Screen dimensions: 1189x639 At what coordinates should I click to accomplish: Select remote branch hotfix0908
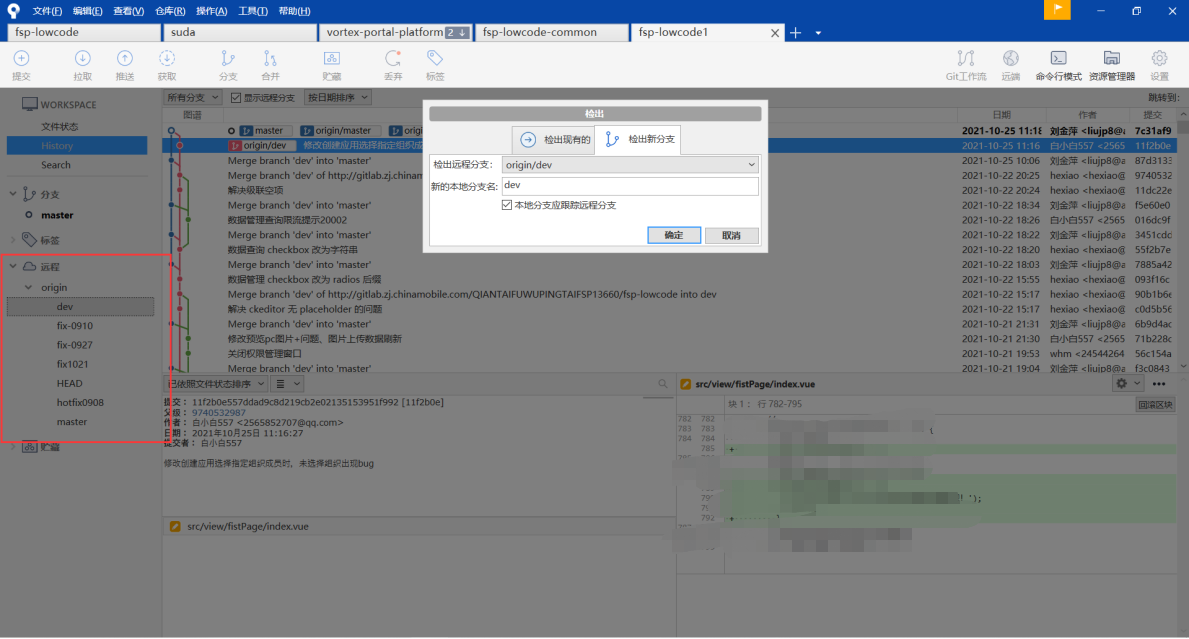pyautogui.click(x=80, y=403)
